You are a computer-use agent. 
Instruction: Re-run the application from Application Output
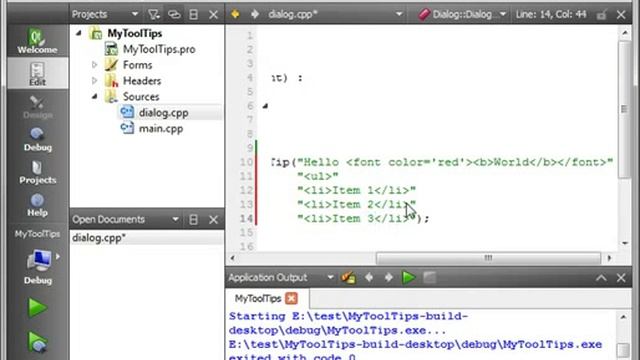tap(409, 278)
